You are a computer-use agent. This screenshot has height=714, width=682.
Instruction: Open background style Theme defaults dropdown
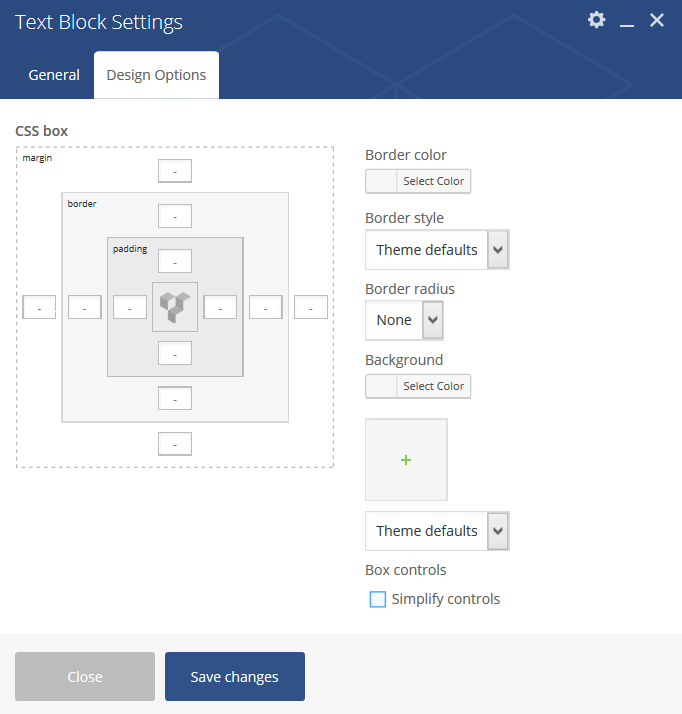coord(437,530)
